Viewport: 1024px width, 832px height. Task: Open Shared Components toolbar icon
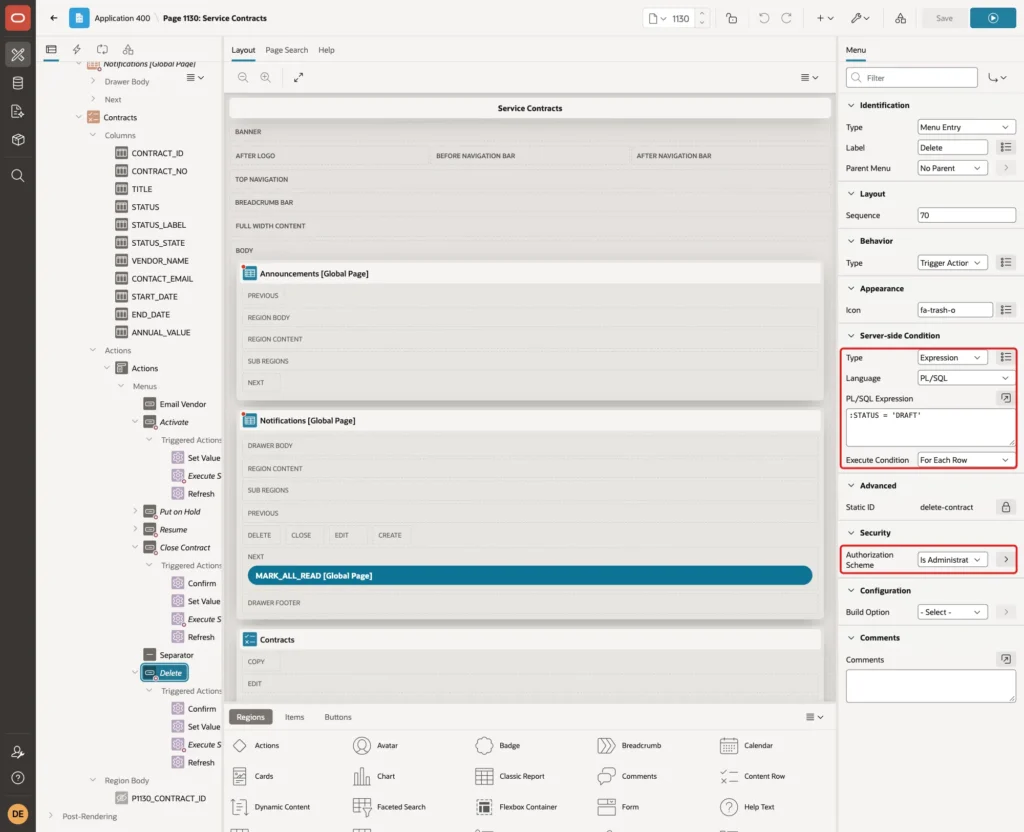coord(900,18)
